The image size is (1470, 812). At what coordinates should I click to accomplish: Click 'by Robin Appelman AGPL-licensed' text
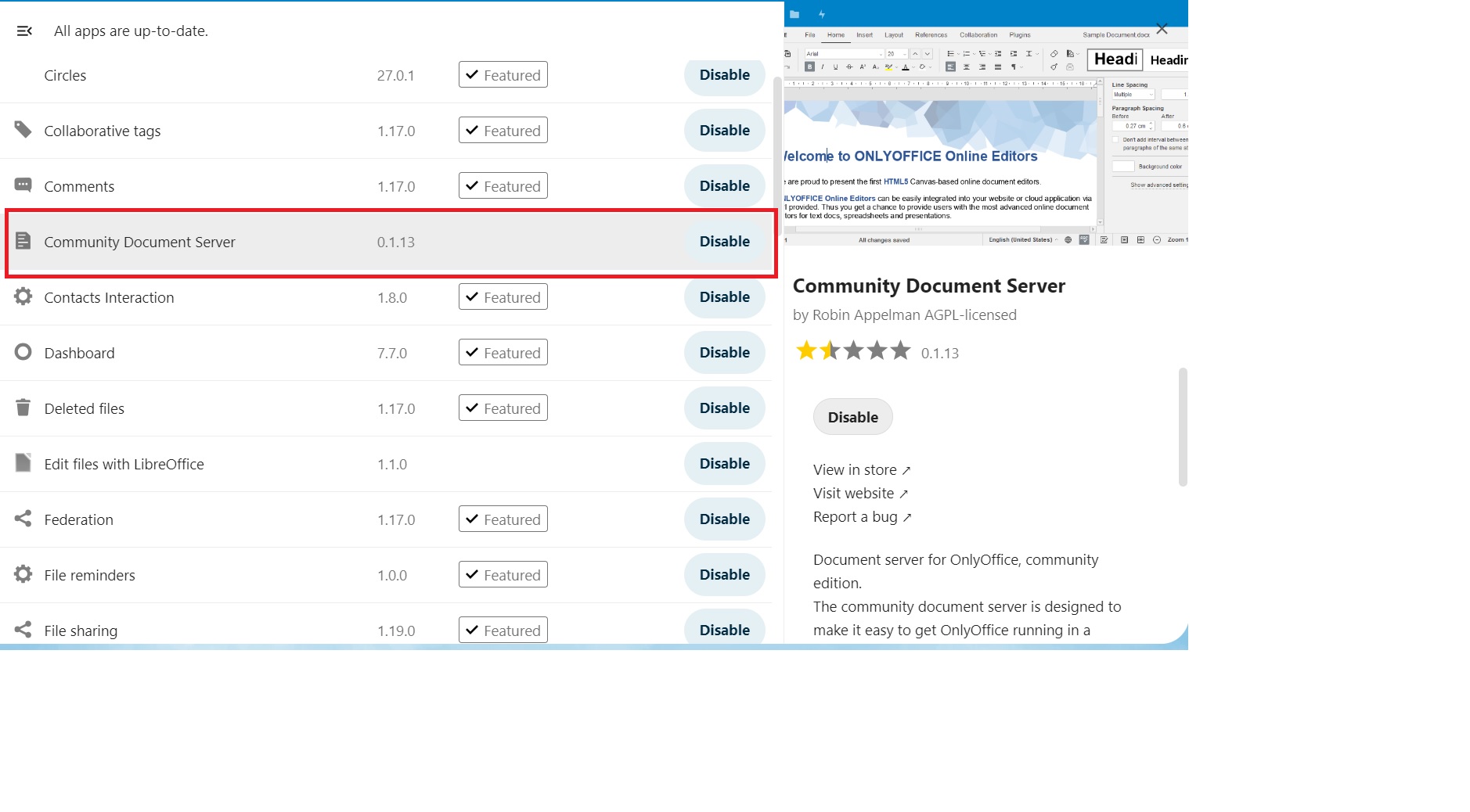point(905,315)
